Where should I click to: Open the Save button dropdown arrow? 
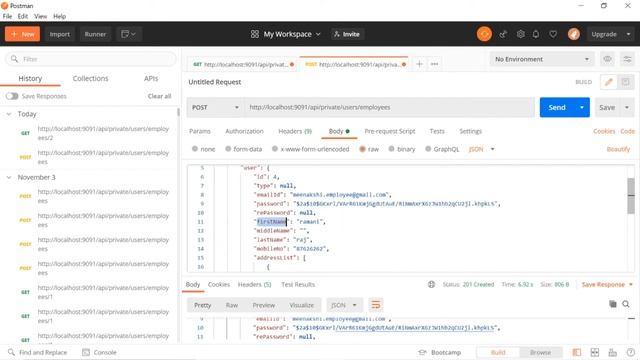point(627,107)
